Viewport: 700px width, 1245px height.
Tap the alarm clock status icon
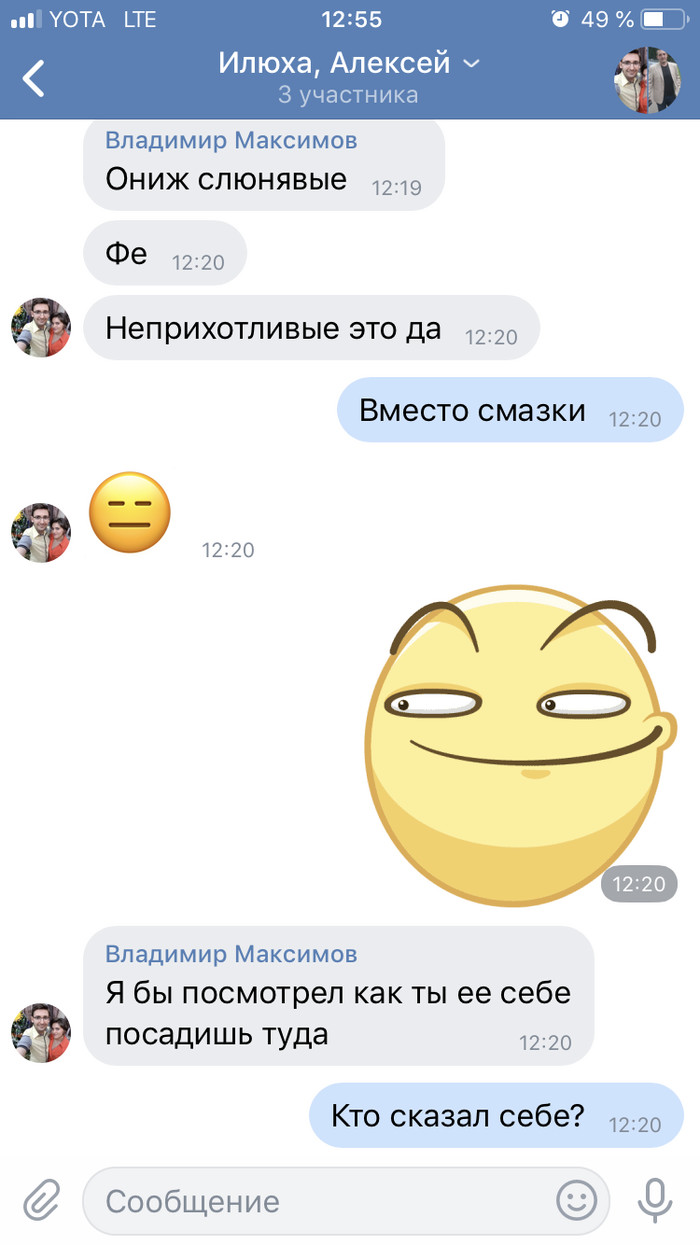(560, 19)
